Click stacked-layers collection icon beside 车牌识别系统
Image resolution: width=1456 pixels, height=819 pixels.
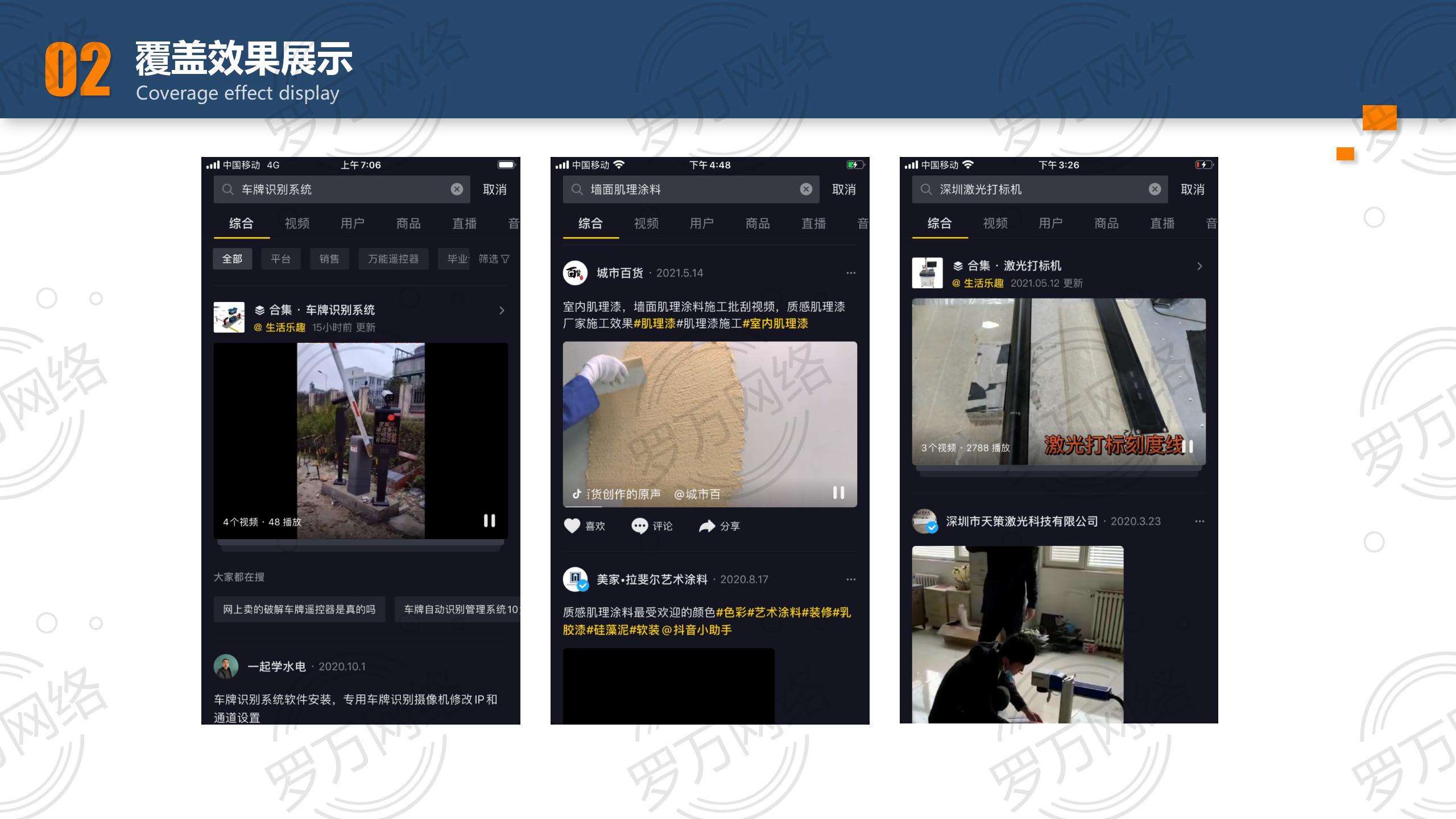tap(259, 310)
